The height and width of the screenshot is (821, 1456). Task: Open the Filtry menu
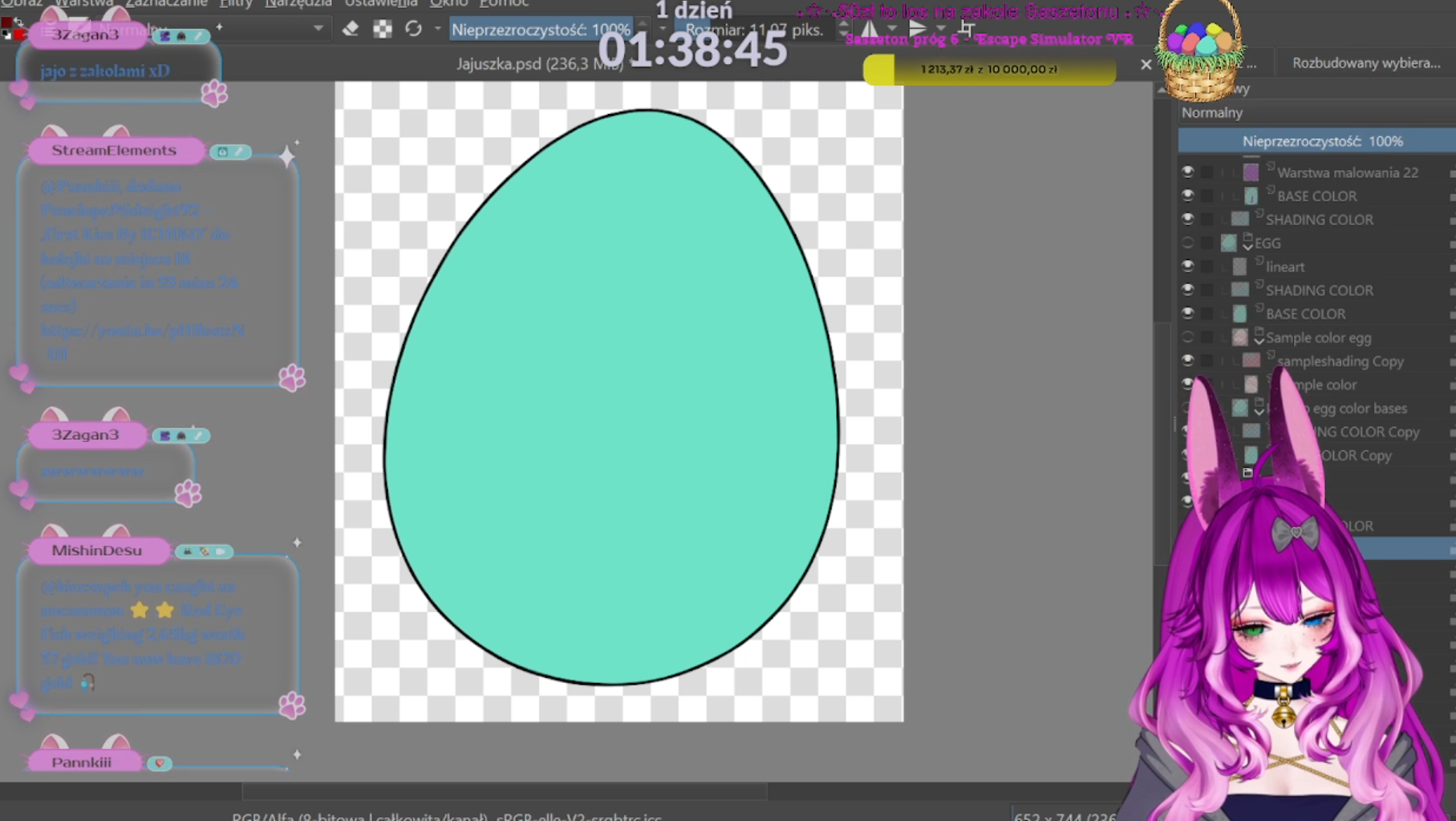coord(236,4)
